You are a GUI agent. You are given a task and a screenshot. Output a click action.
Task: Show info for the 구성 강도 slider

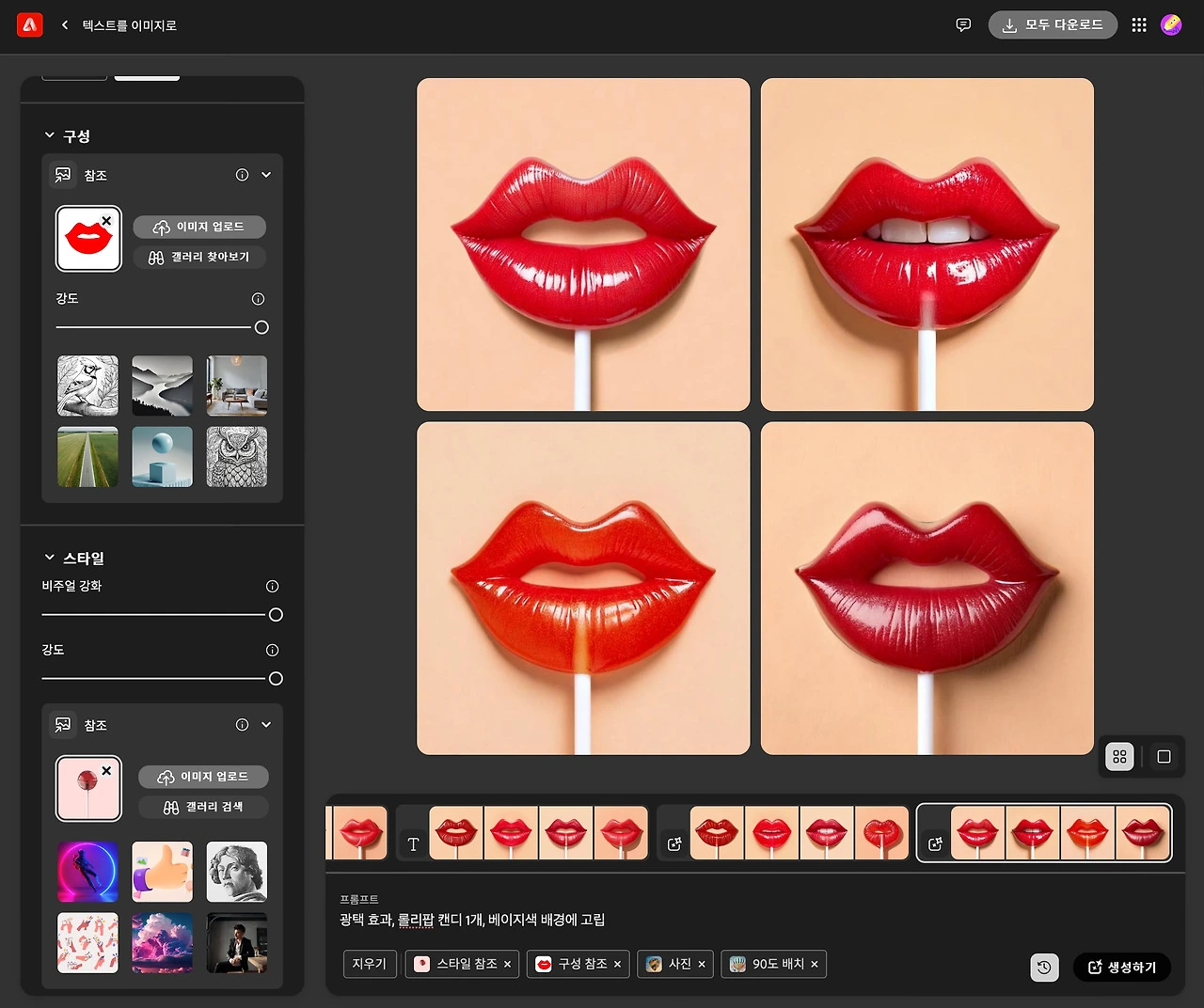pos(259,299)
